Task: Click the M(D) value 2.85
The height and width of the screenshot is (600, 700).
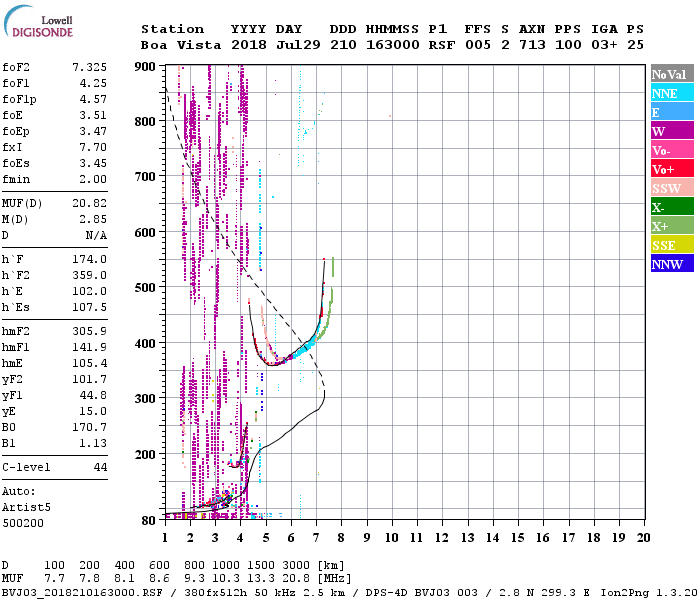Action: (93, 219)
